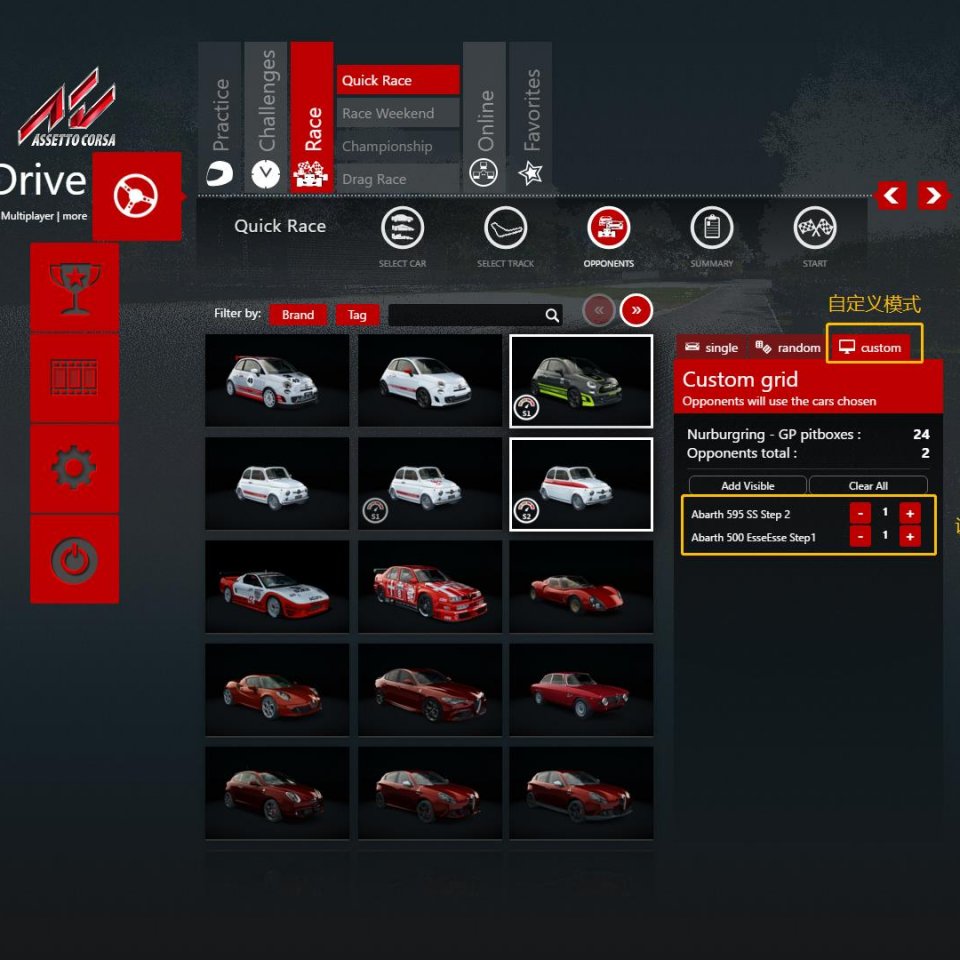Image resolution: width=960 pixels, height=960 pixels.
Task: Select white Abarth race car number 46 thumbnail
Action: point(277,380)
